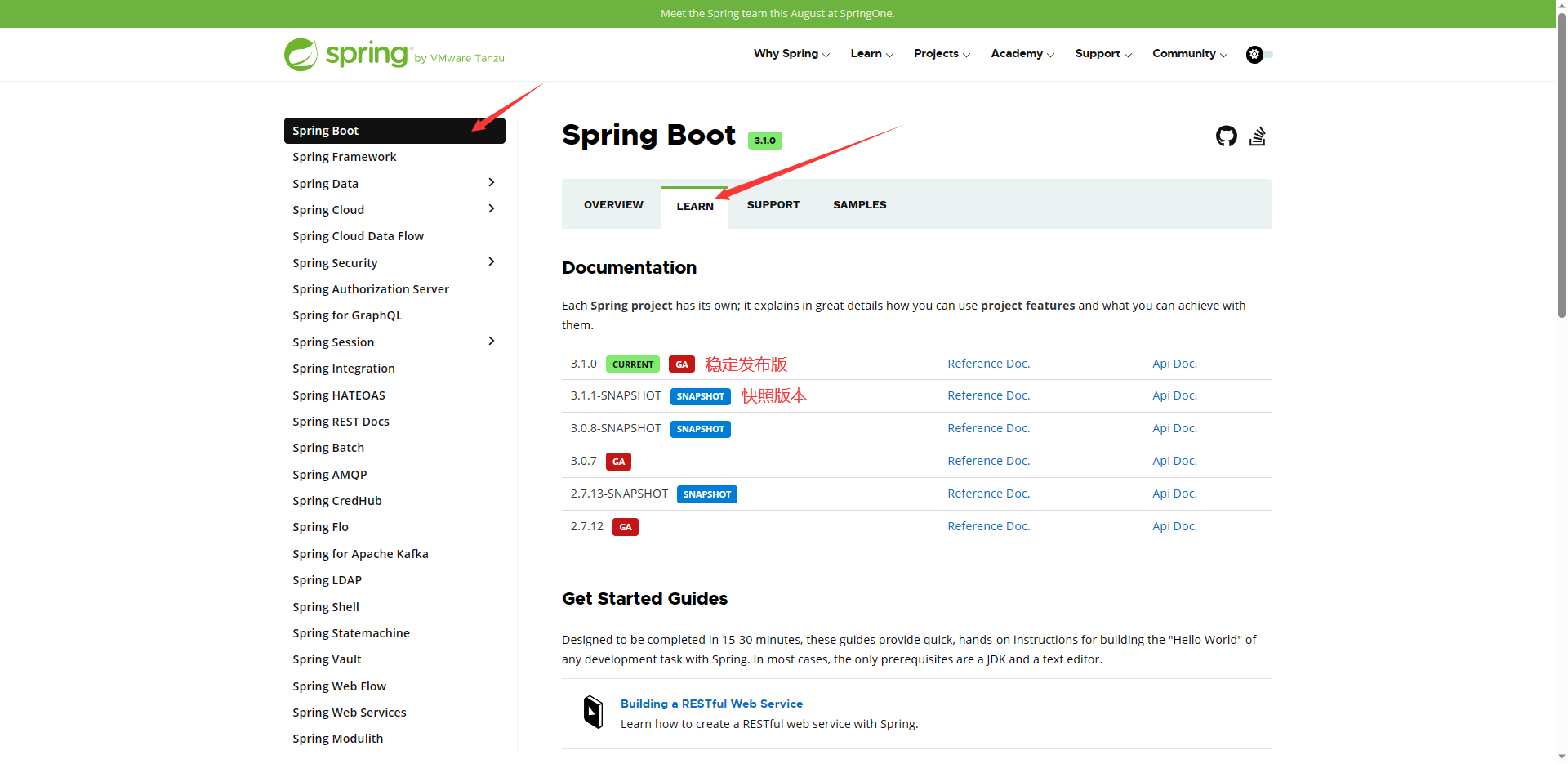Click the SNAPSHOT badge for 3.1.1-SNAPSHOT
1568x764 pixels.
click(x=700, y=396)
